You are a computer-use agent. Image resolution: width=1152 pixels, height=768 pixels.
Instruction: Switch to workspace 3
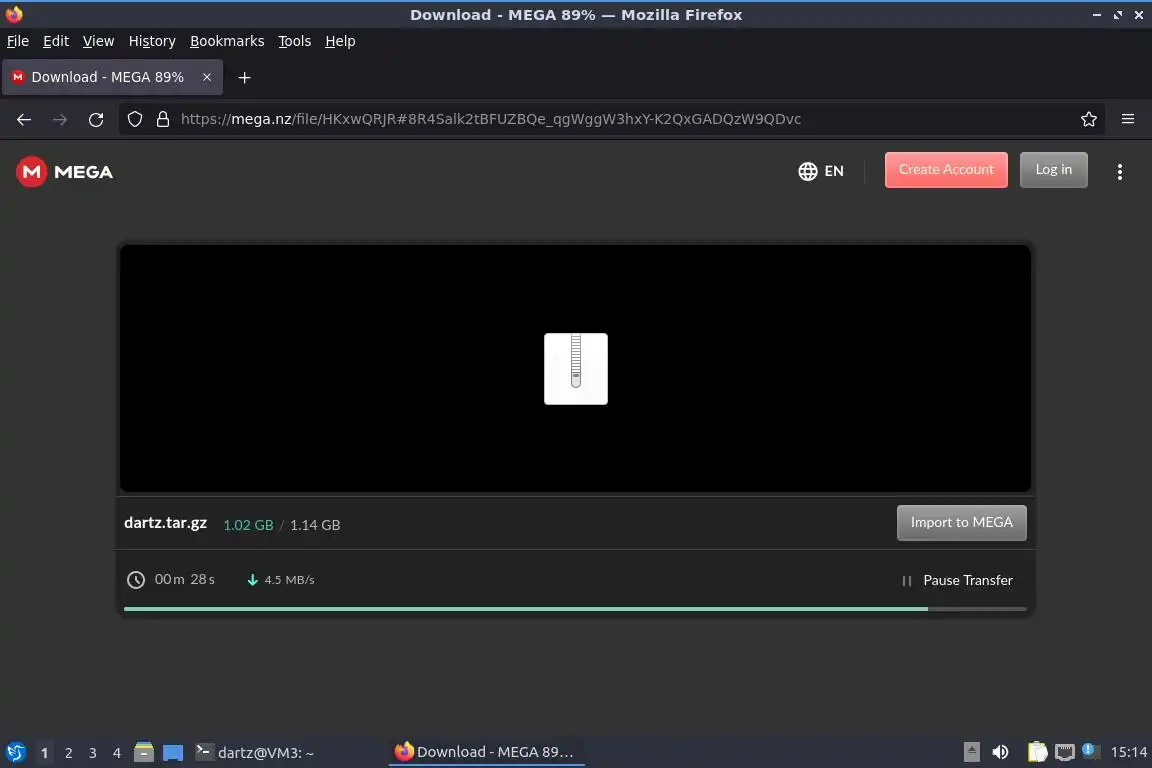pos(93,753)
